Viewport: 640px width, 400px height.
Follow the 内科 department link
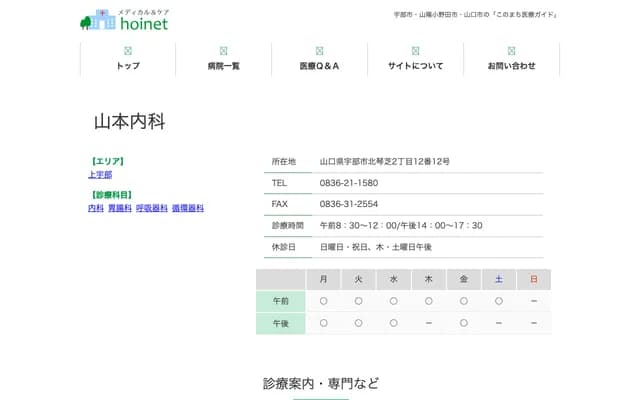pyautogui.click(x=96, y=208)
